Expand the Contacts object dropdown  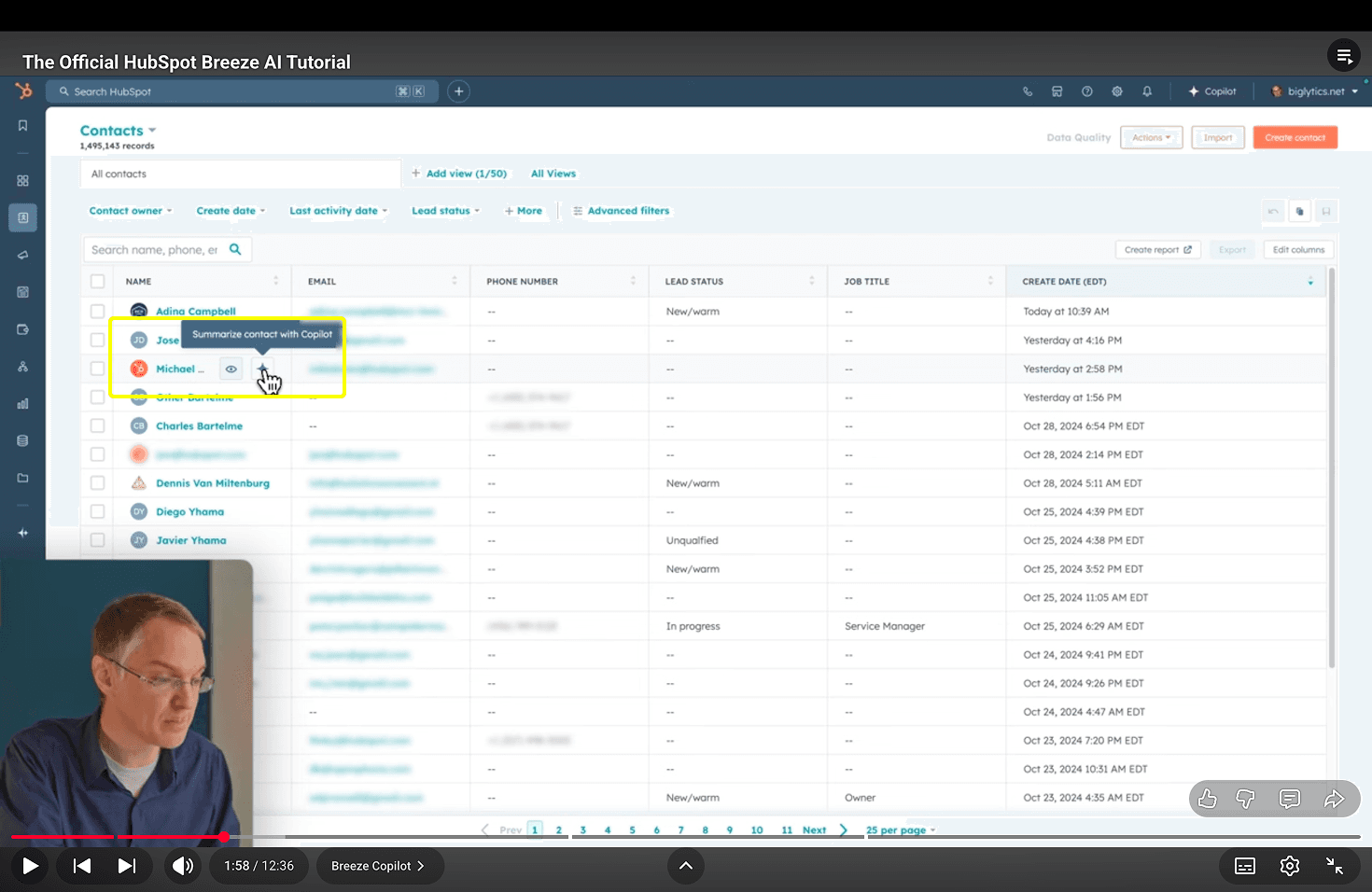(x=118, y=131)
